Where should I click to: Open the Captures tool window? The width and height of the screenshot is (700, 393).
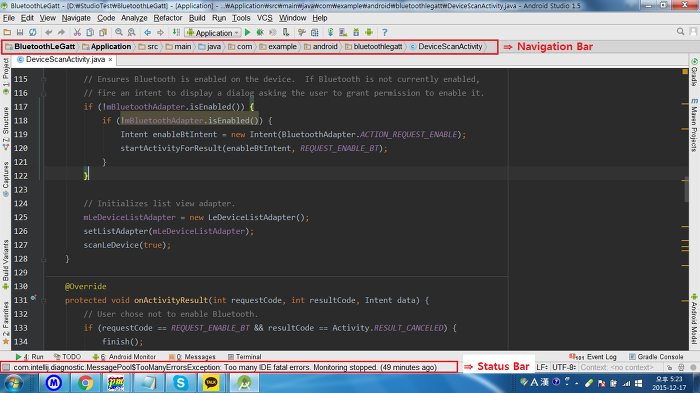click(x=5, y=180)
